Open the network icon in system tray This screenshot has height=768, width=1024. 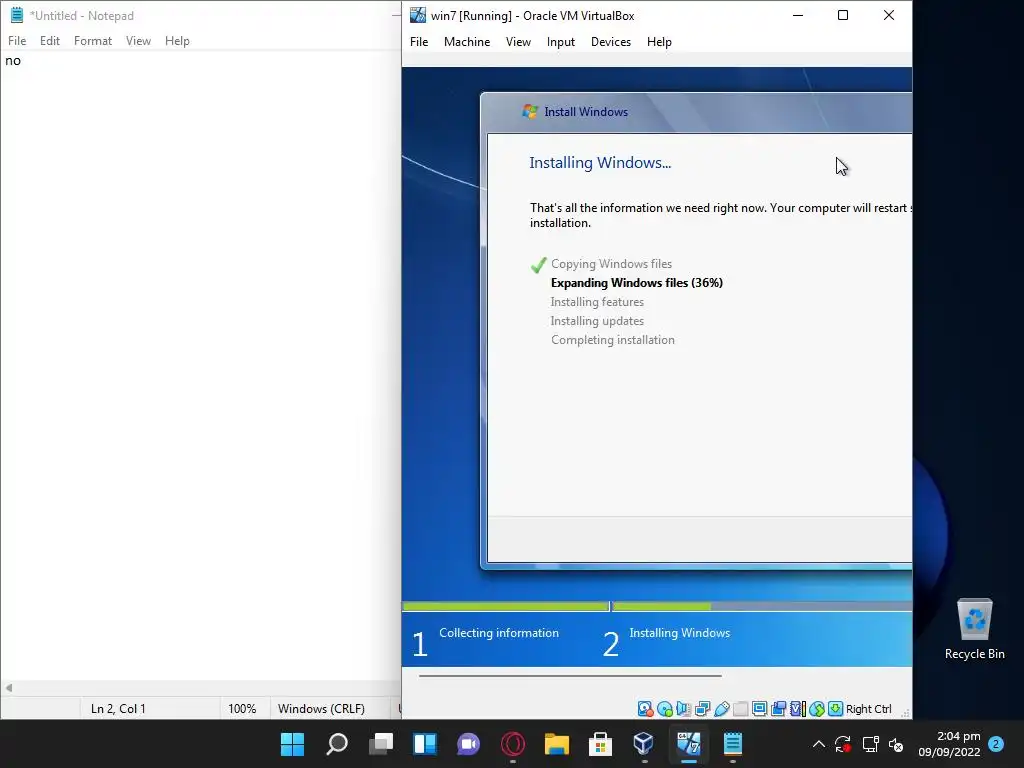(x=871, y=744)
